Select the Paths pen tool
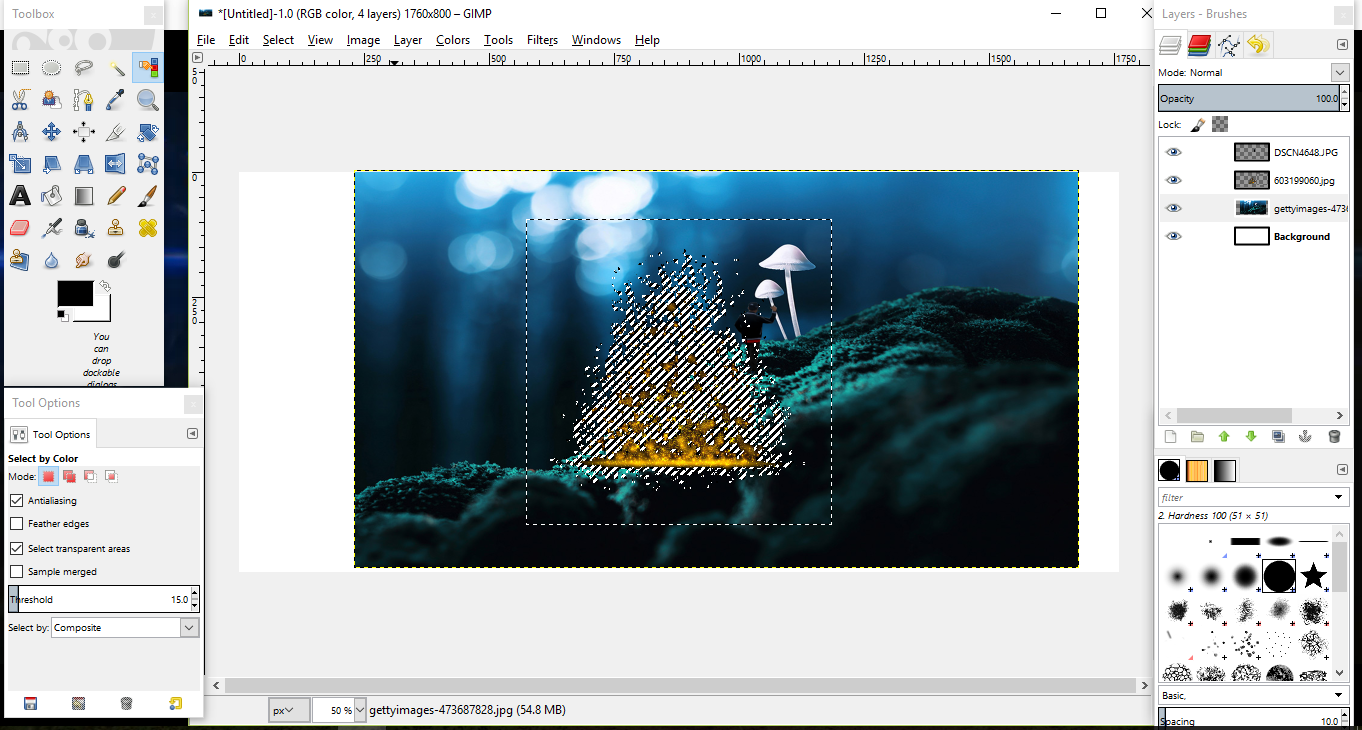1362x730 pixels. coord(84,100)
